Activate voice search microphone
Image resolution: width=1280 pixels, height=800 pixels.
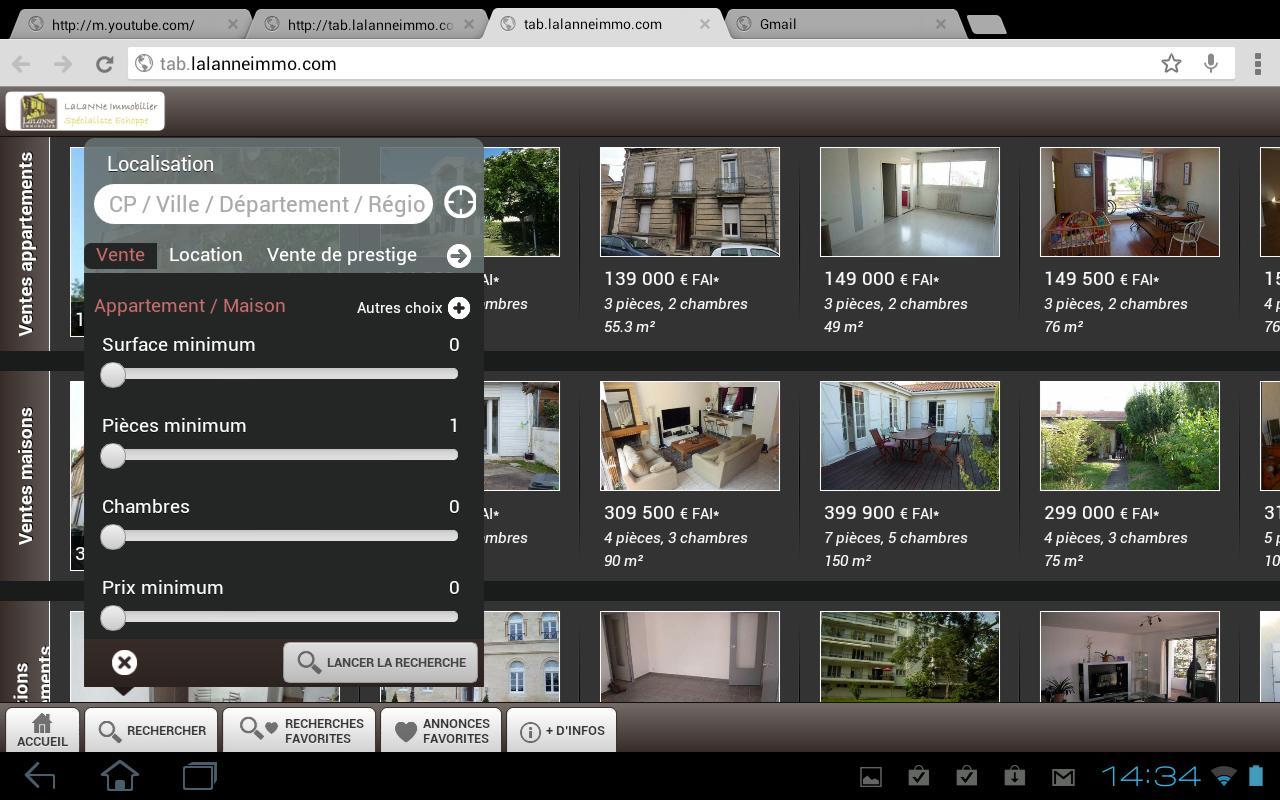tap(1211, 64)
